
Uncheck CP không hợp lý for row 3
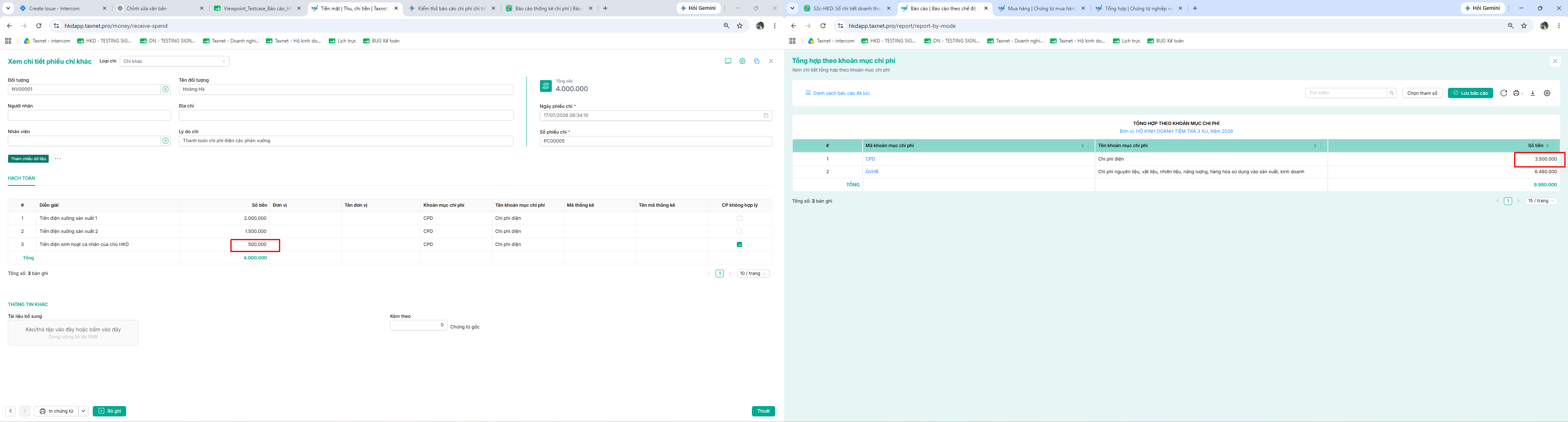coord(740,245)
